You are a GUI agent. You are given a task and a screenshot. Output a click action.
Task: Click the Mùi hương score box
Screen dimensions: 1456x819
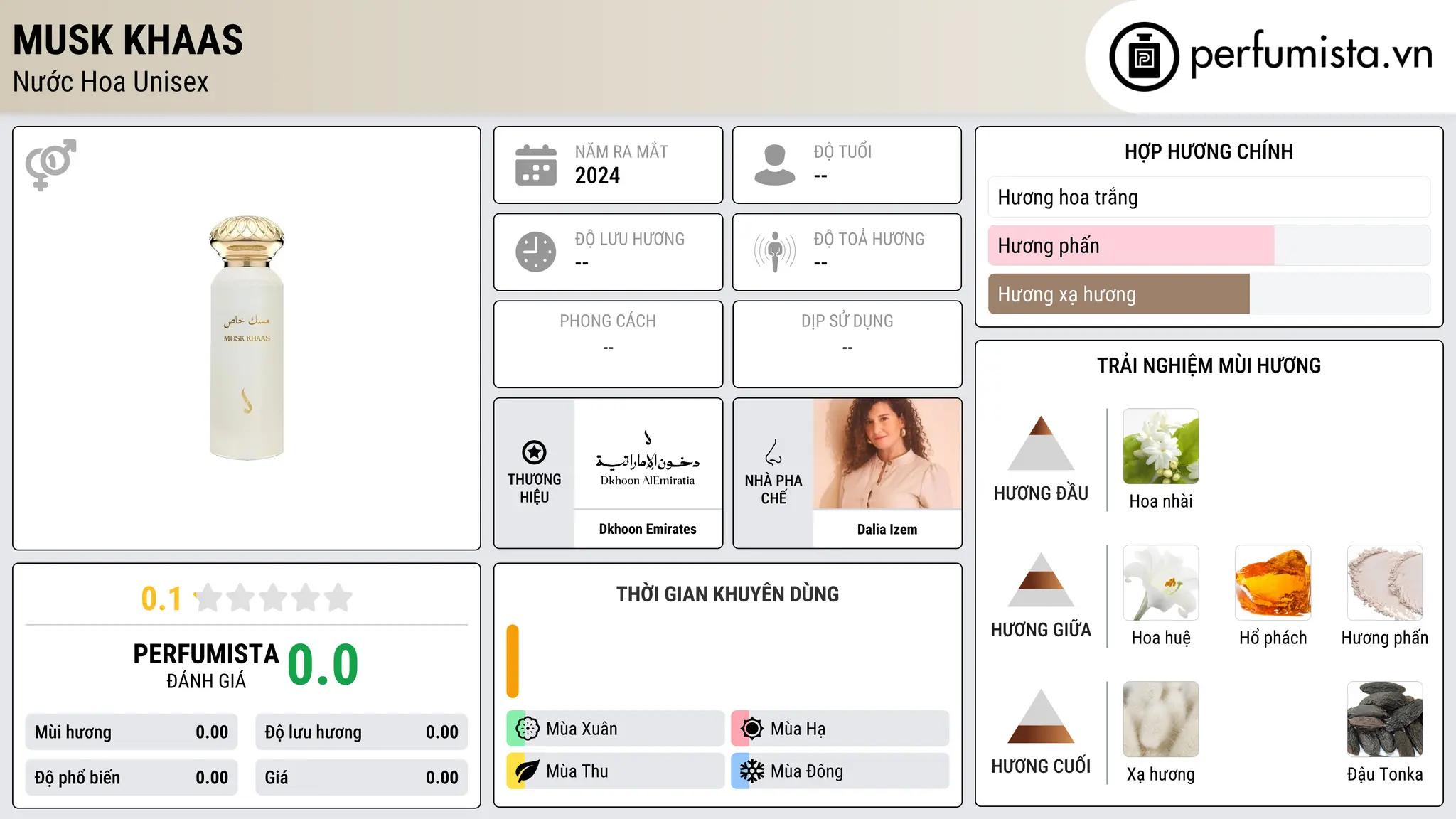pos(132,732)
